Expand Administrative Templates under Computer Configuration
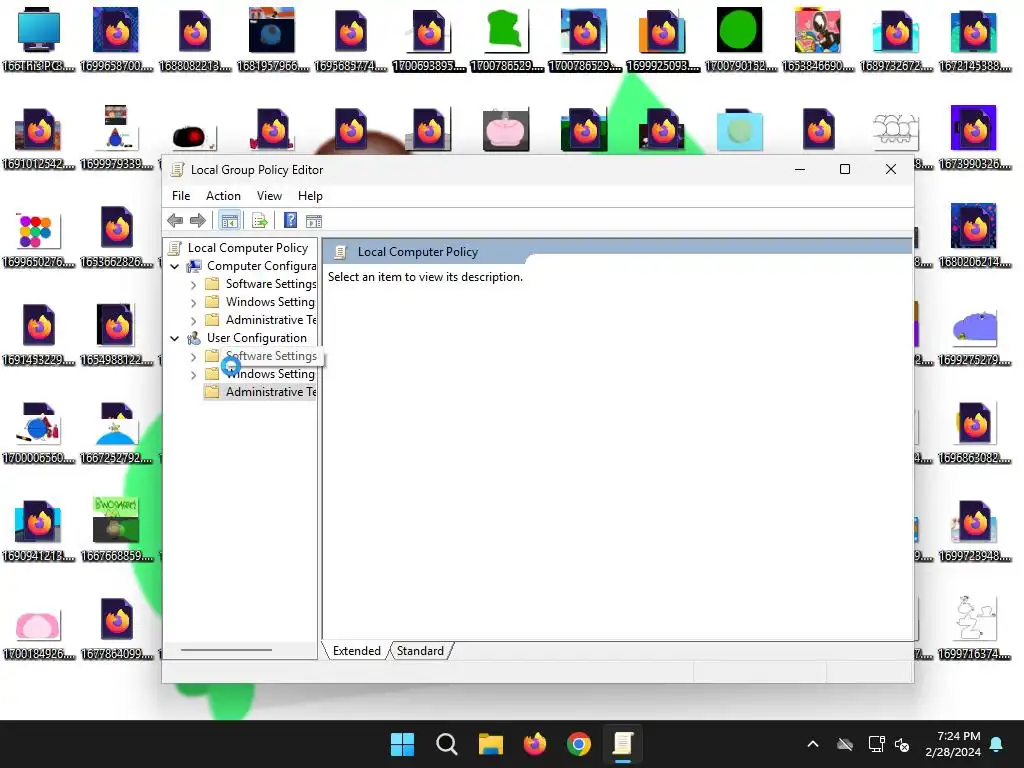 tap(193, 321)
